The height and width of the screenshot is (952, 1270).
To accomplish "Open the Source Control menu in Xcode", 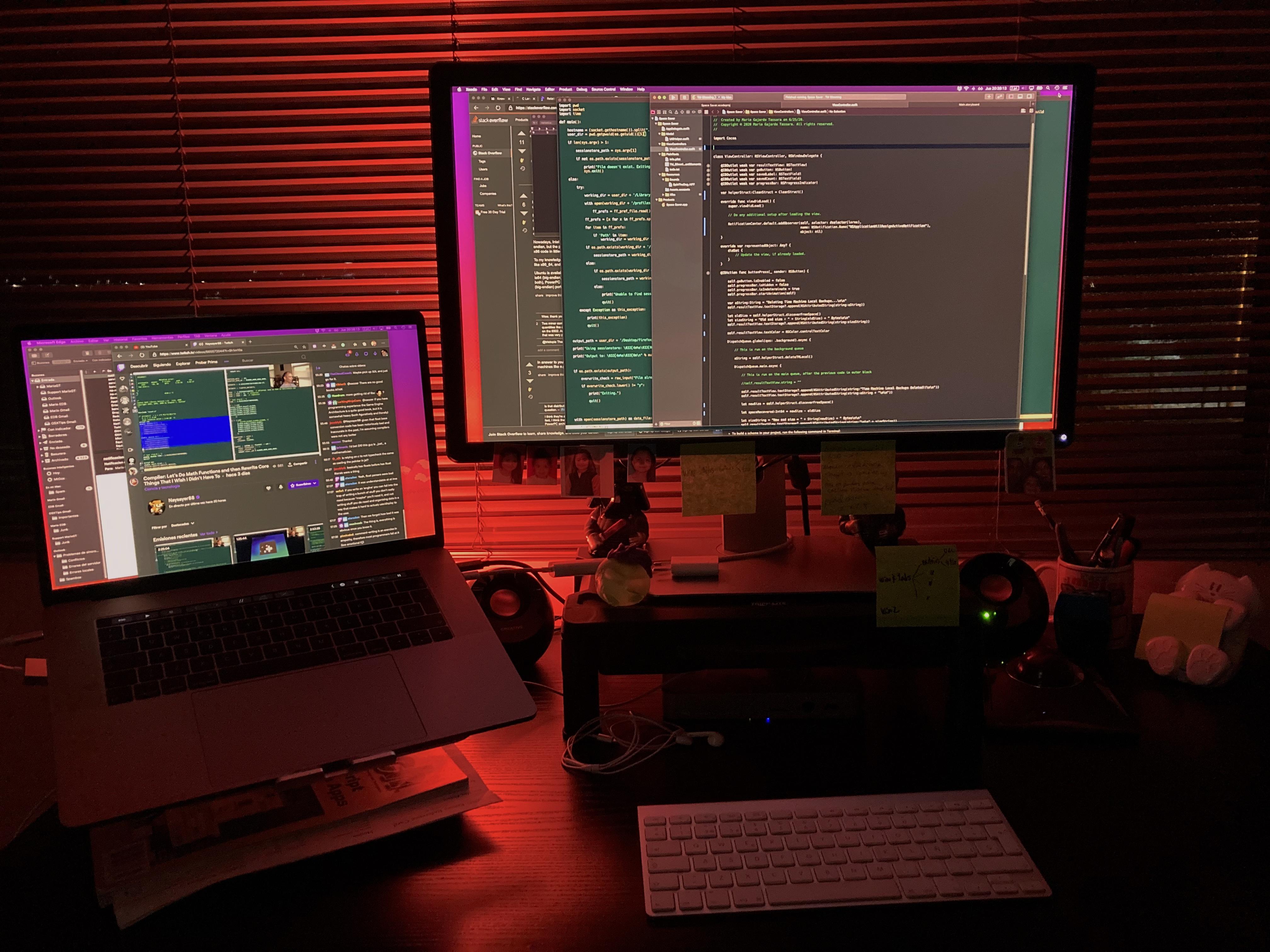I will (x=604, y=89).
